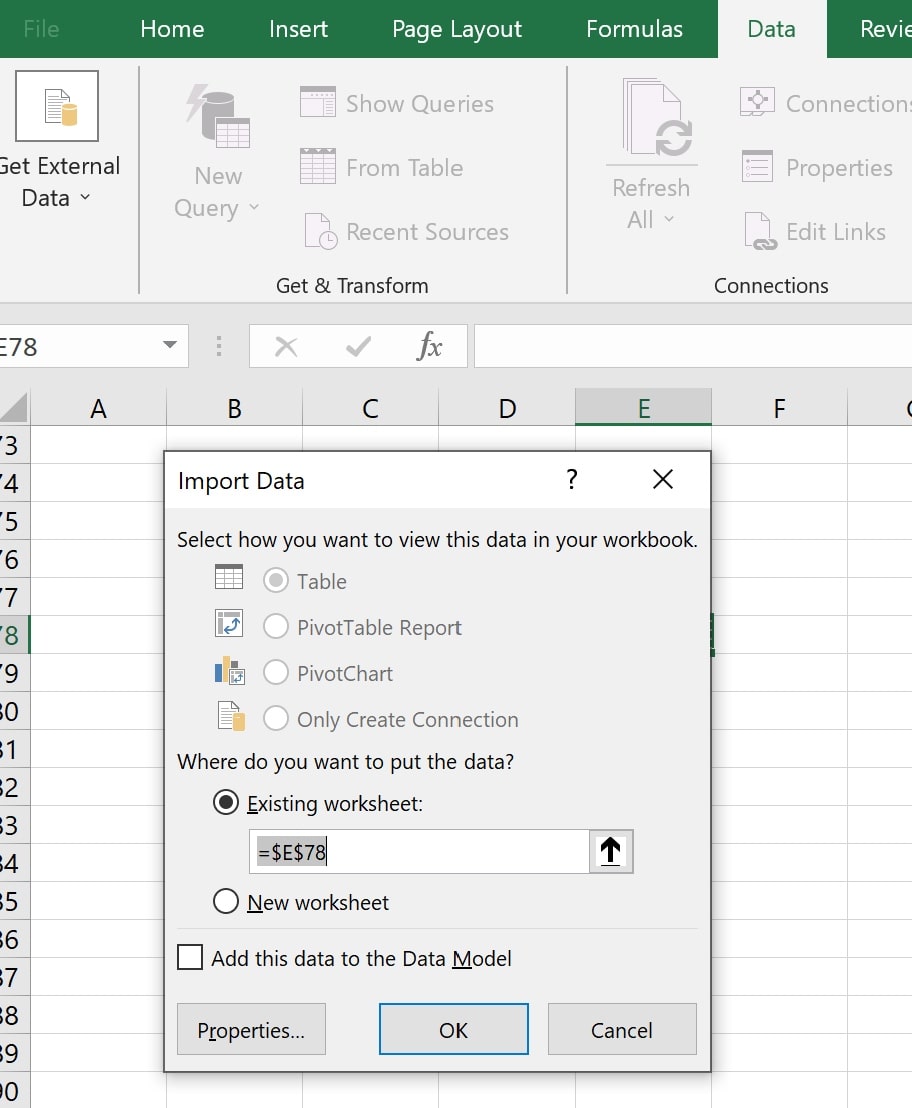This screenshot has height=1108, width=912.
Task: Expand the Get External Data dropdown
Action: 85,198
